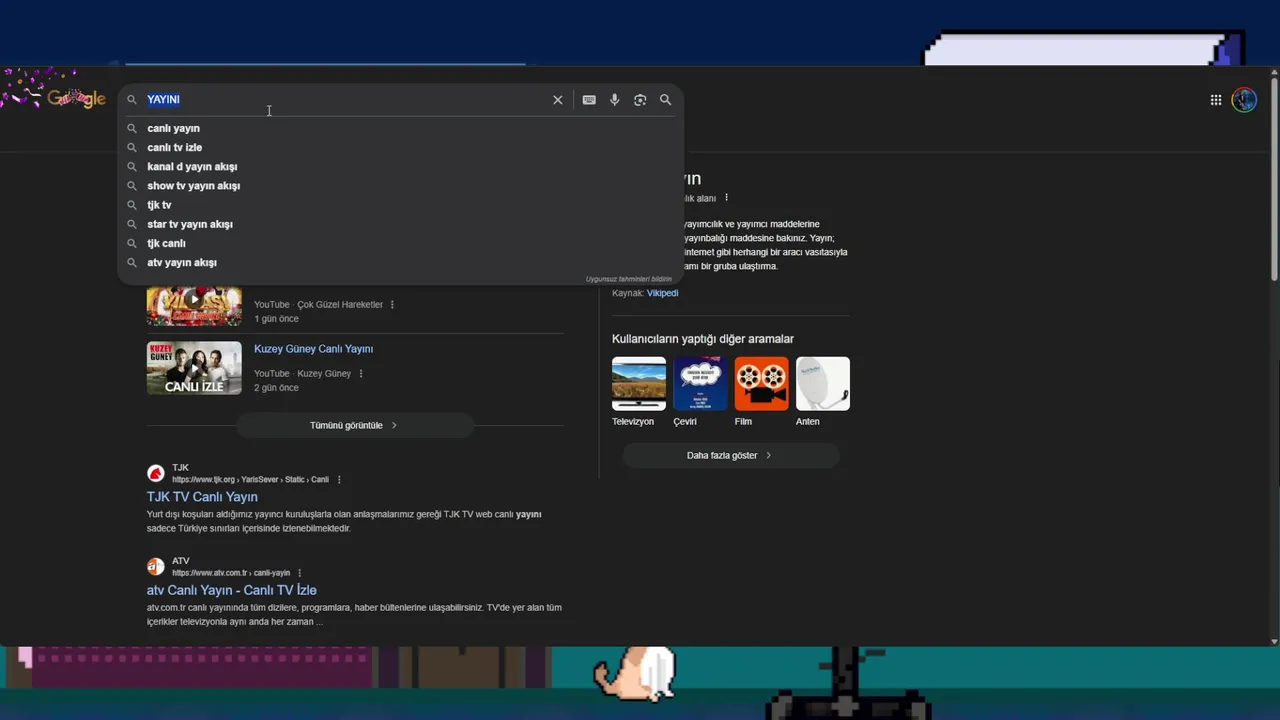Select suggestion 'tjk tv'
This screenshot has width=1280, height=720.
(x=159, y=205)
